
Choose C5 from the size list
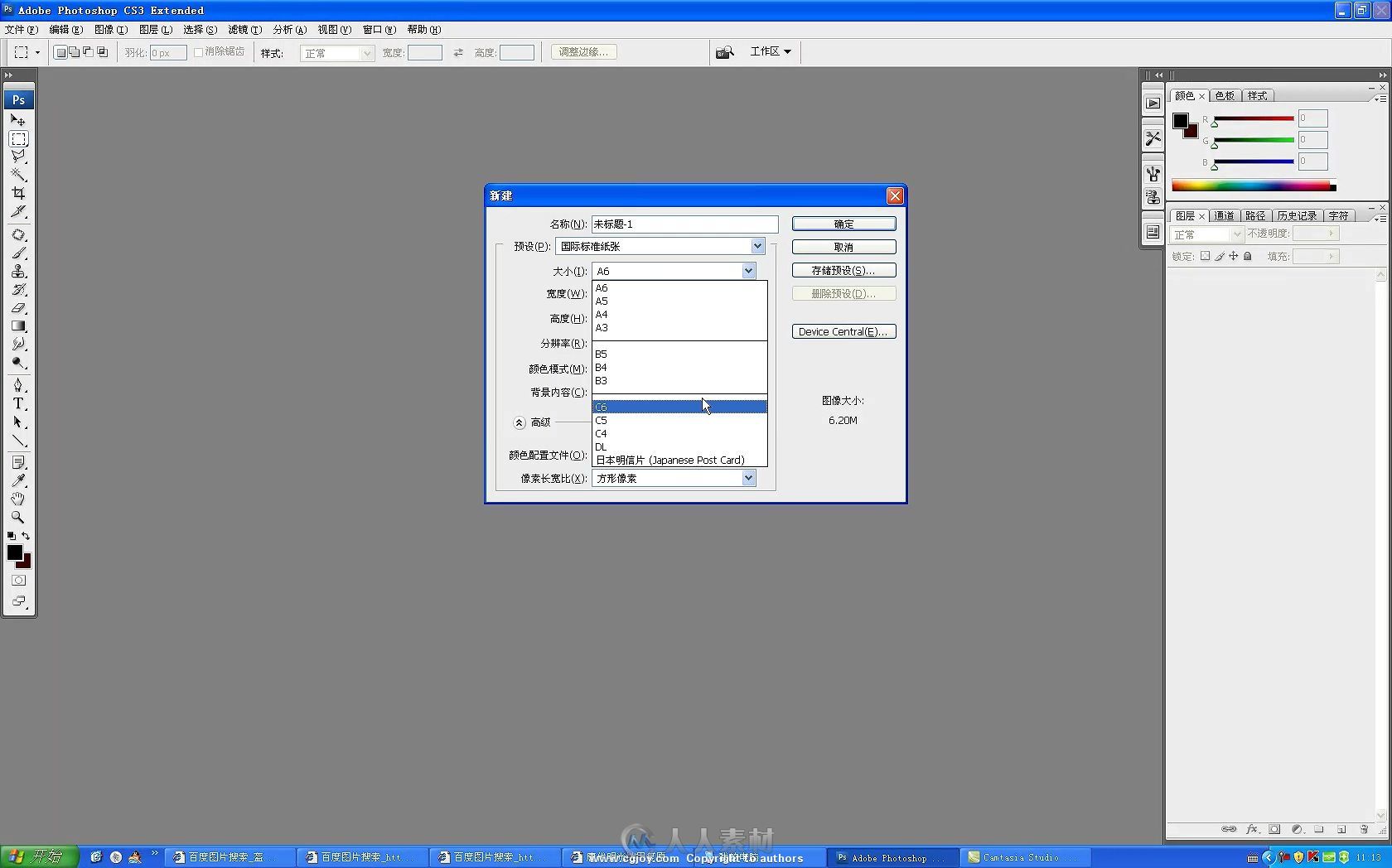point(679,421)
